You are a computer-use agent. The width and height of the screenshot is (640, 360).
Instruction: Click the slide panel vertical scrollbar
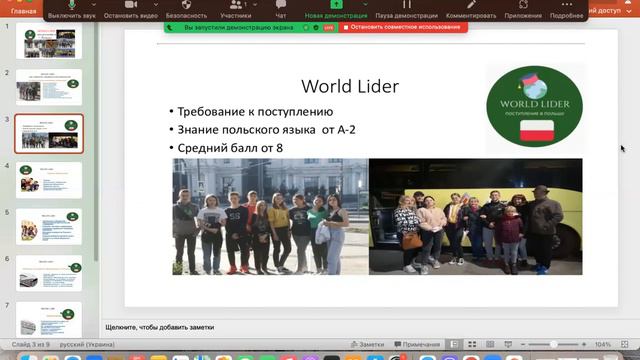[x=96, y=141]
